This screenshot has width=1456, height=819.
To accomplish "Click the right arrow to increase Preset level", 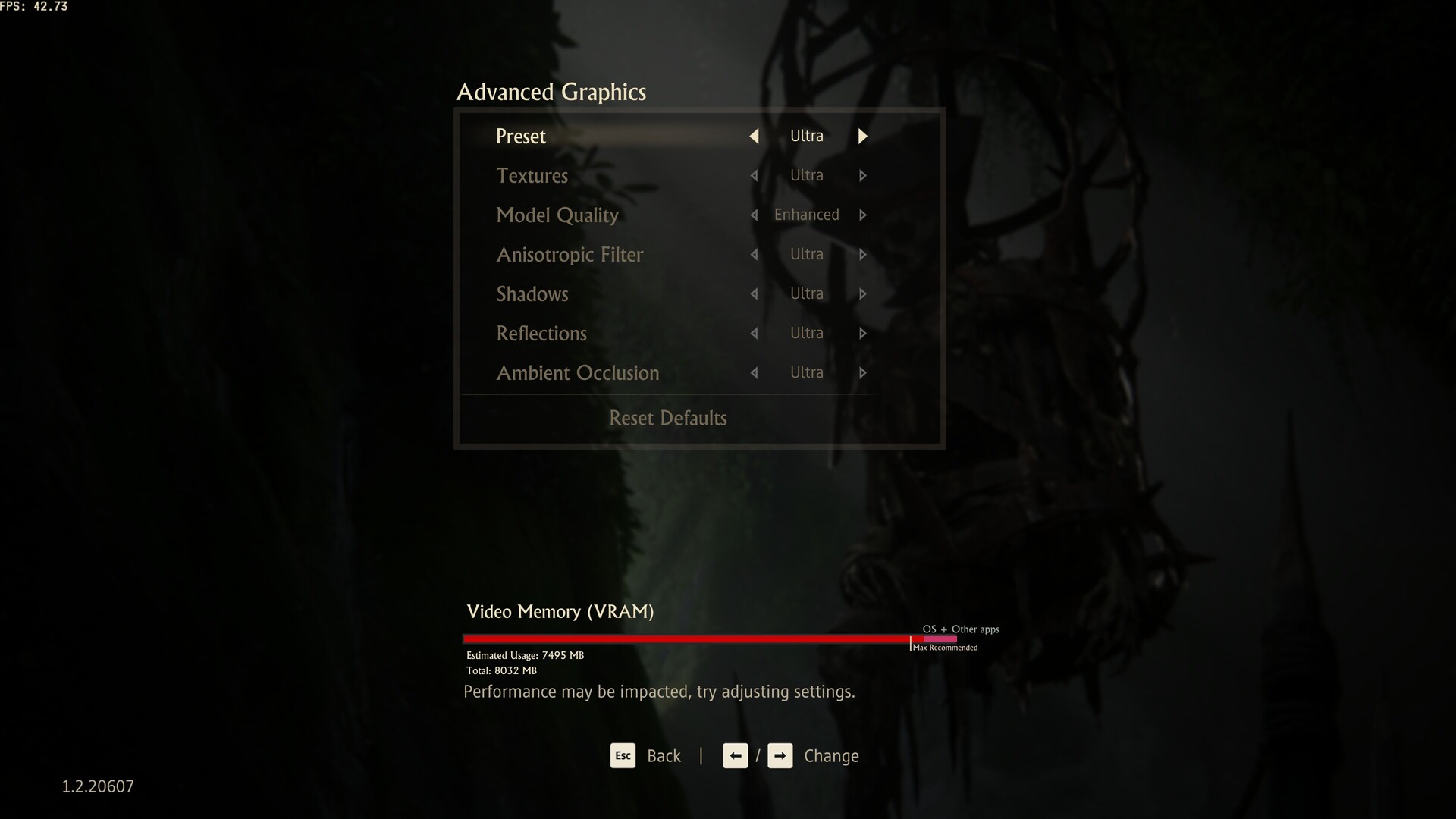I will tap(861, 135).
